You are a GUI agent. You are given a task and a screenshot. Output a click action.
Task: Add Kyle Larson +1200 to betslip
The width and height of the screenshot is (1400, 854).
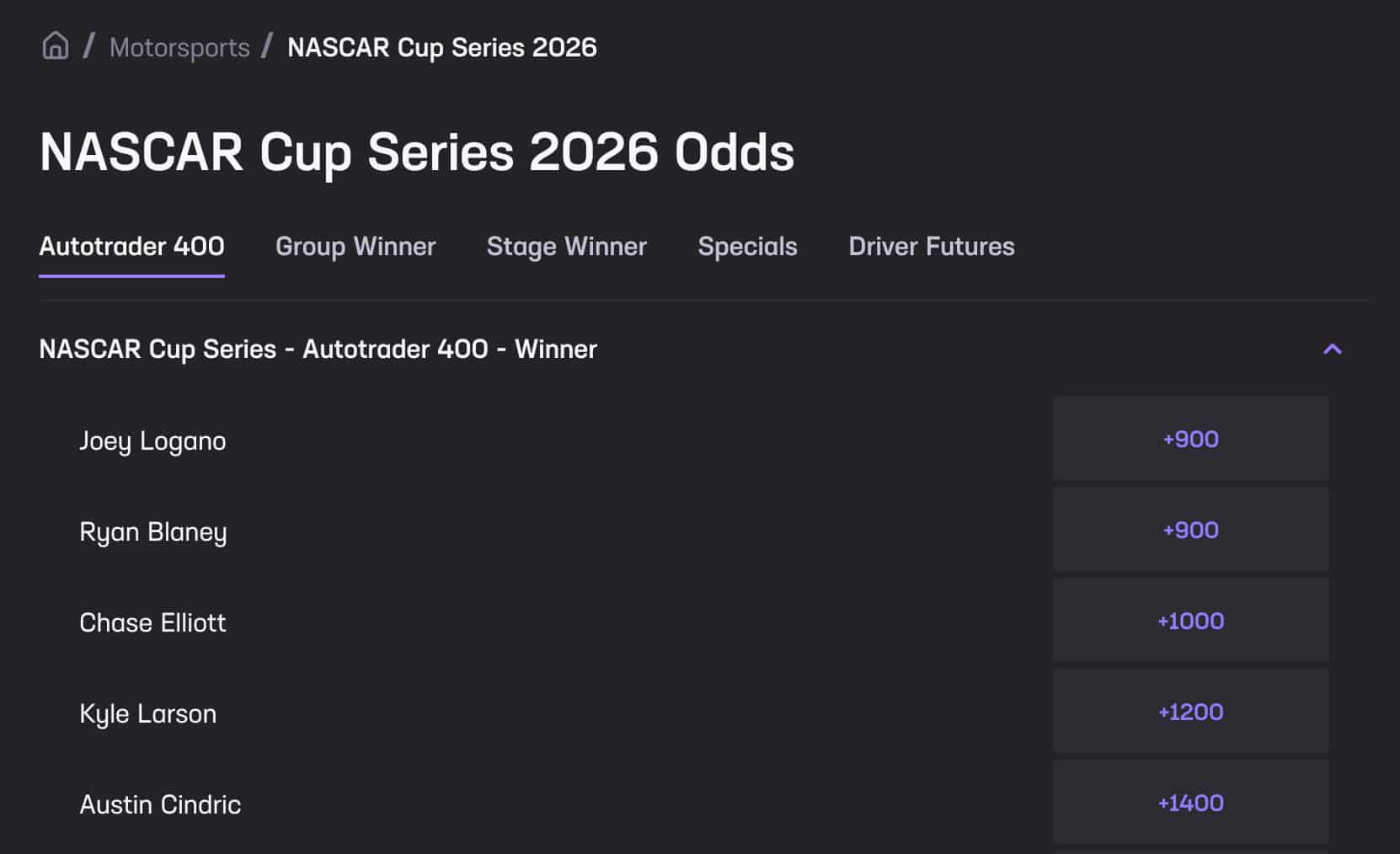click(1190, 712)
